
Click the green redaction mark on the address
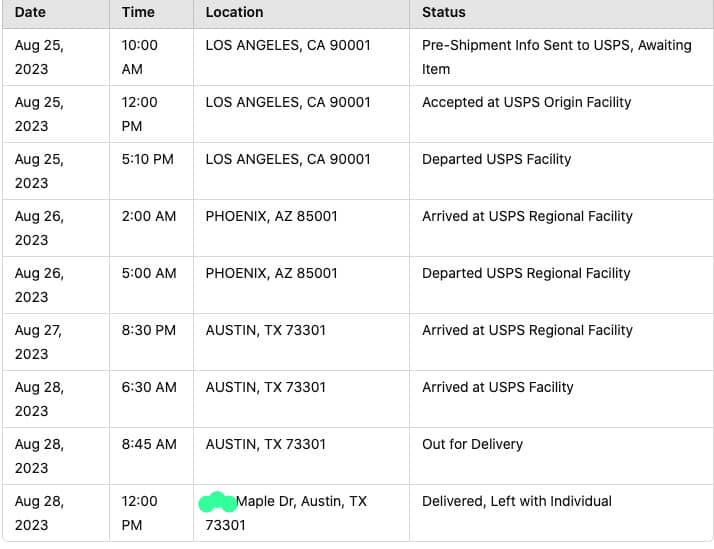[218, 502]
